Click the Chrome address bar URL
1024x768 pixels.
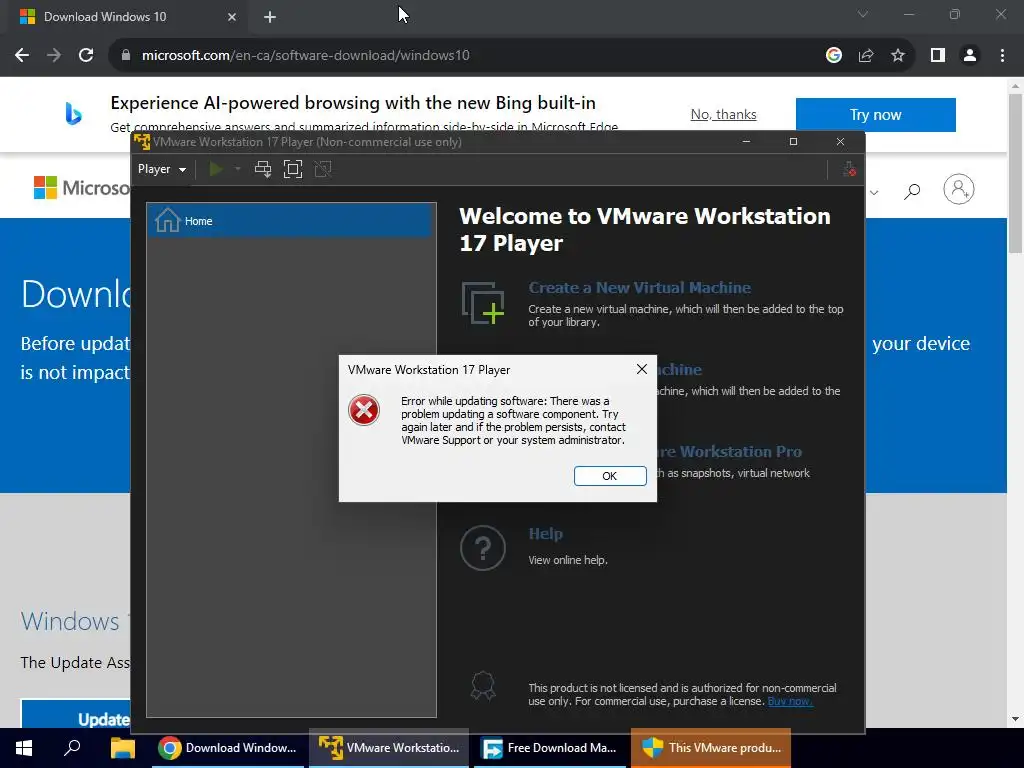(306, 56)
